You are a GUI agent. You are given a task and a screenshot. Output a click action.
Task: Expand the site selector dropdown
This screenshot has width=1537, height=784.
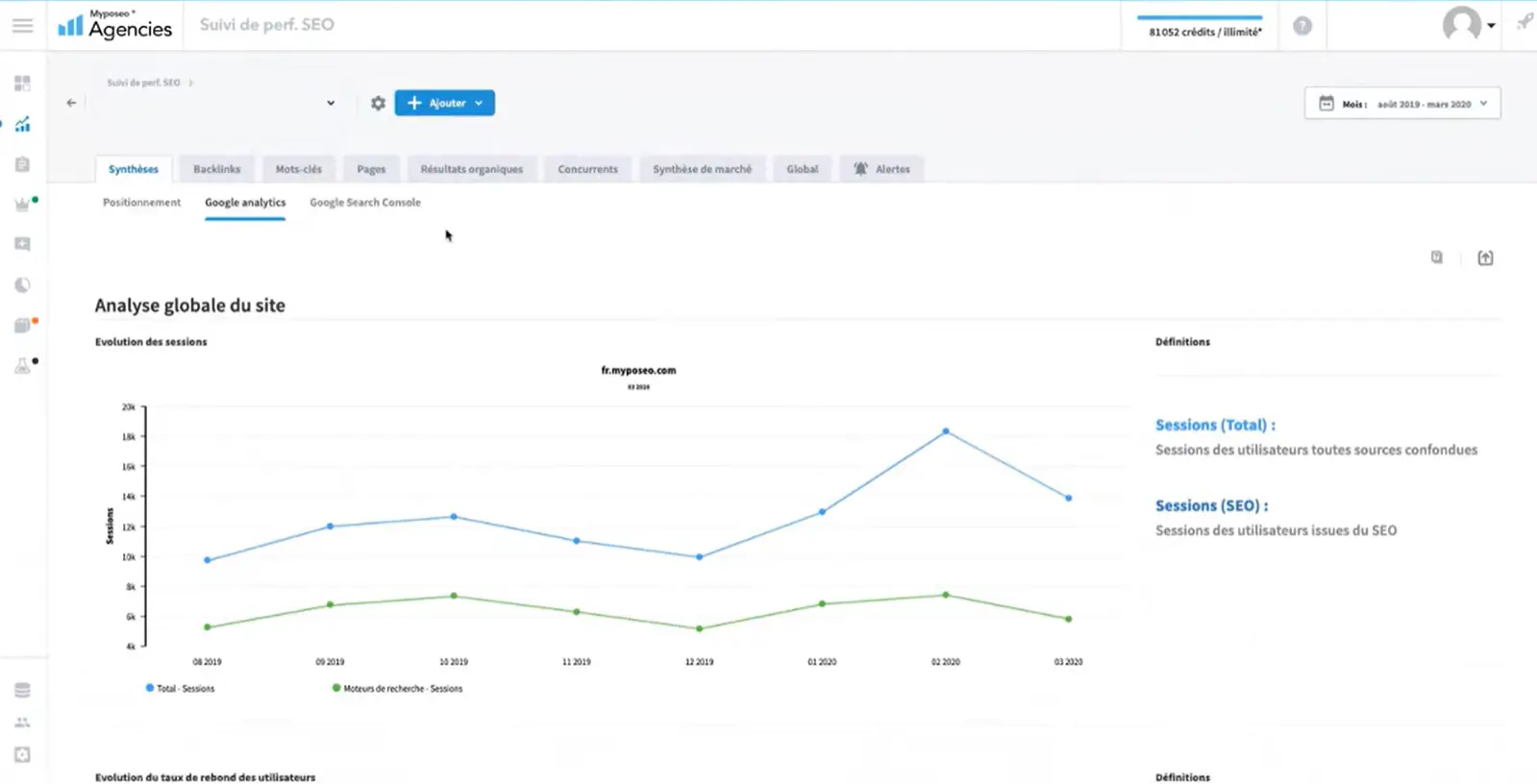331,103
